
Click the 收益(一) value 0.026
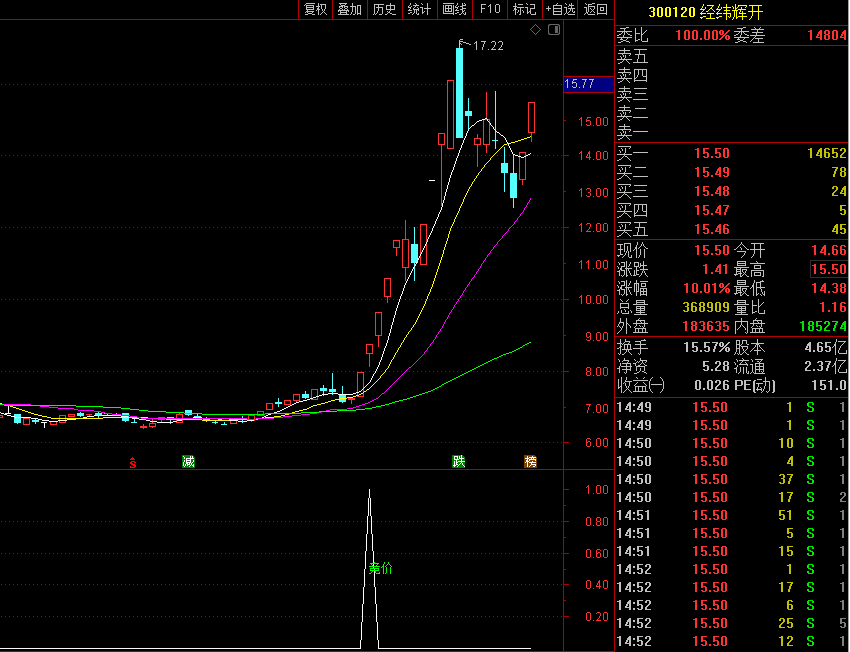712,385
